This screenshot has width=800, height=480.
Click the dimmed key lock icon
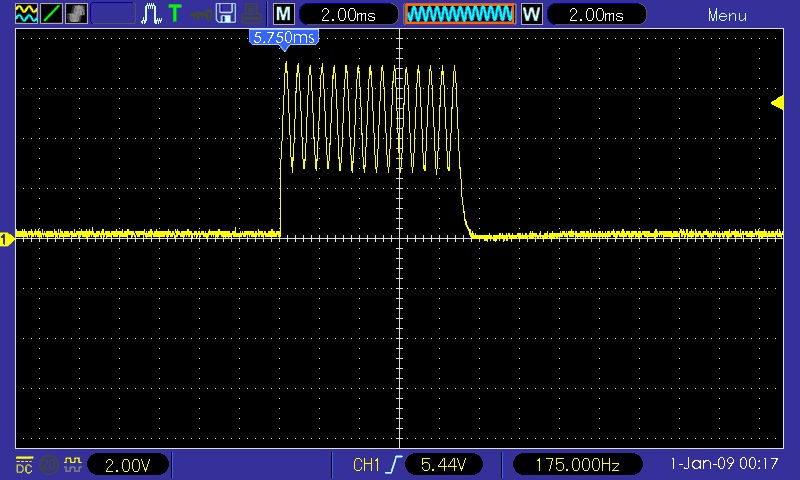[202, 14]
